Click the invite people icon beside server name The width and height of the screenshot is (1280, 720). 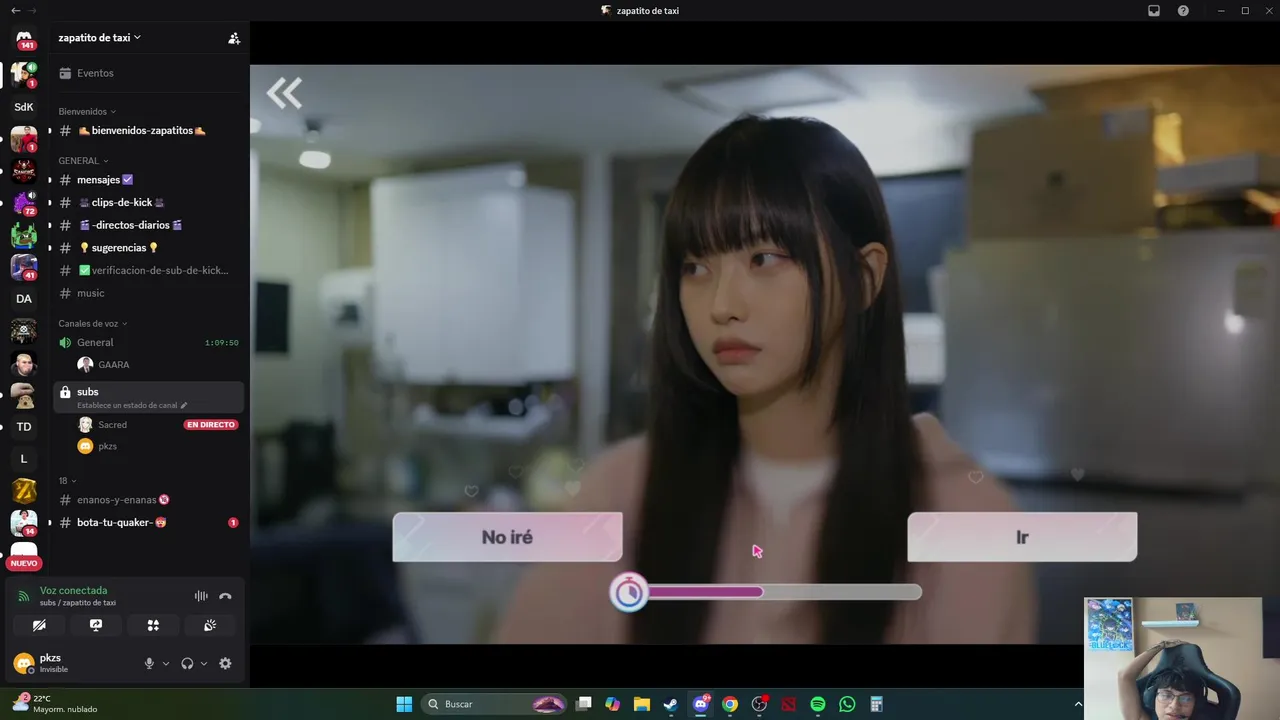[x=234, y=38]
